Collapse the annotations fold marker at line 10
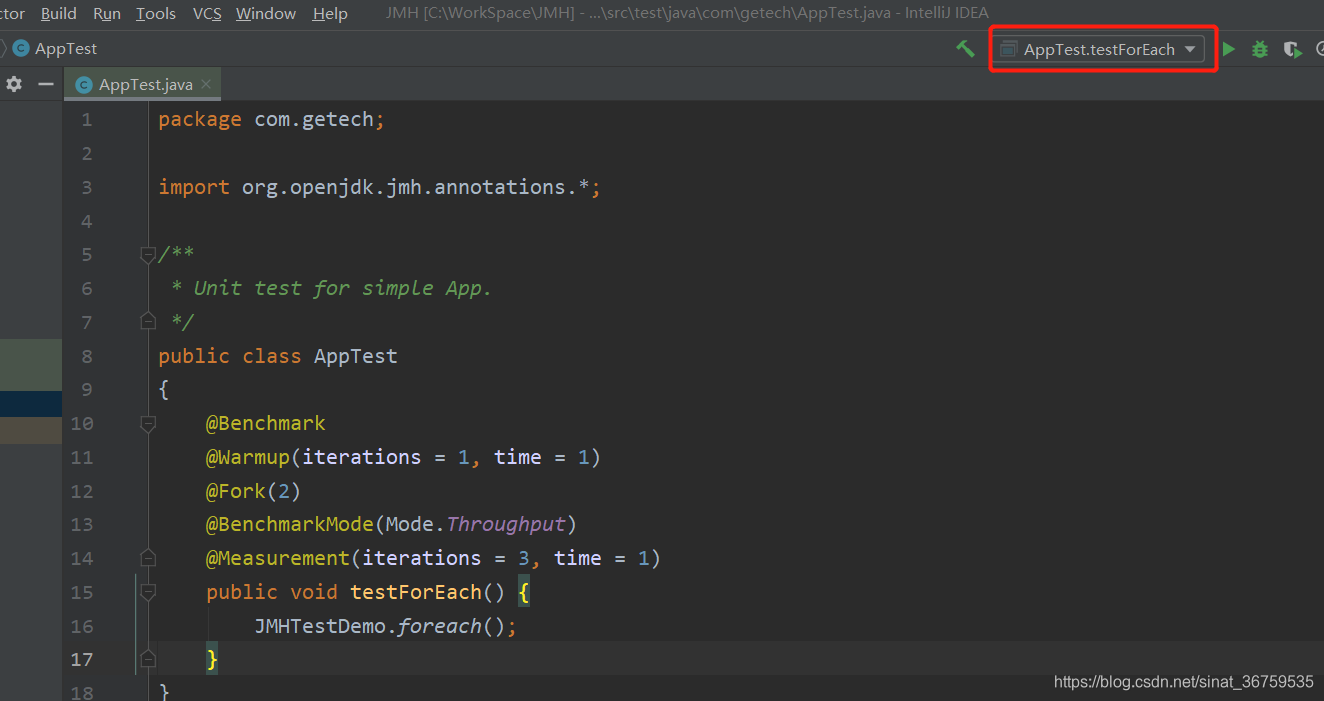 [x=148, y=423]
